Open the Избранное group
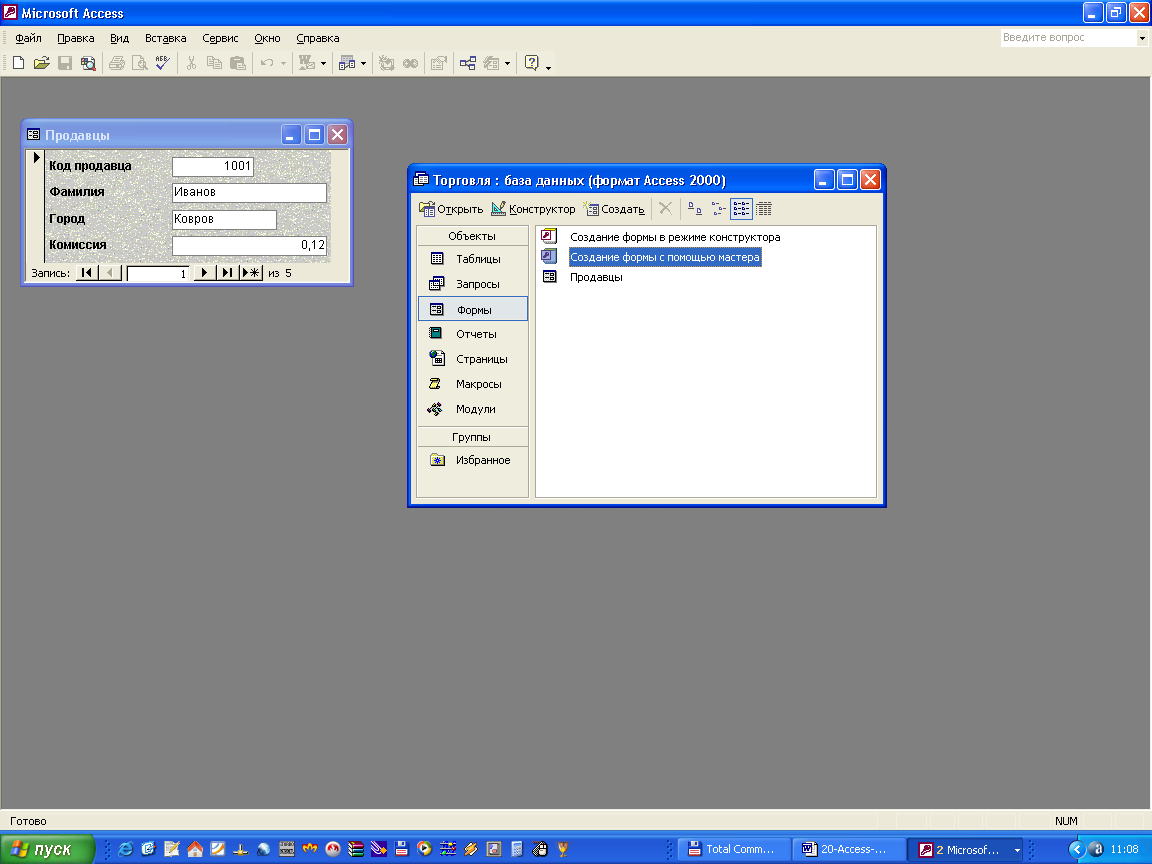 click(x=472, y=460)
